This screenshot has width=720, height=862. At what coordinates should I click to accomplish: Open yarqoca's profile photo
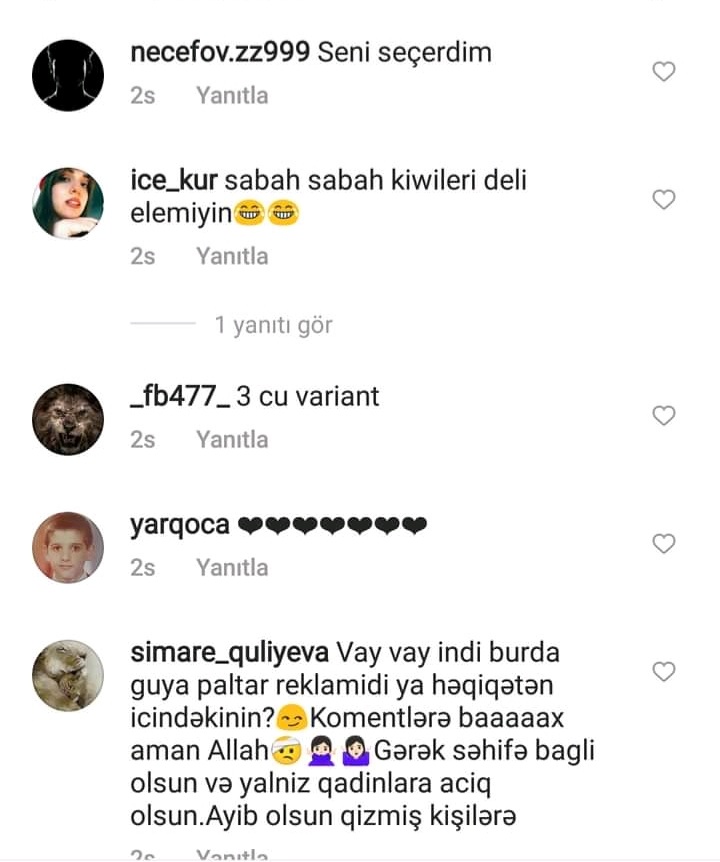point(68,547)
